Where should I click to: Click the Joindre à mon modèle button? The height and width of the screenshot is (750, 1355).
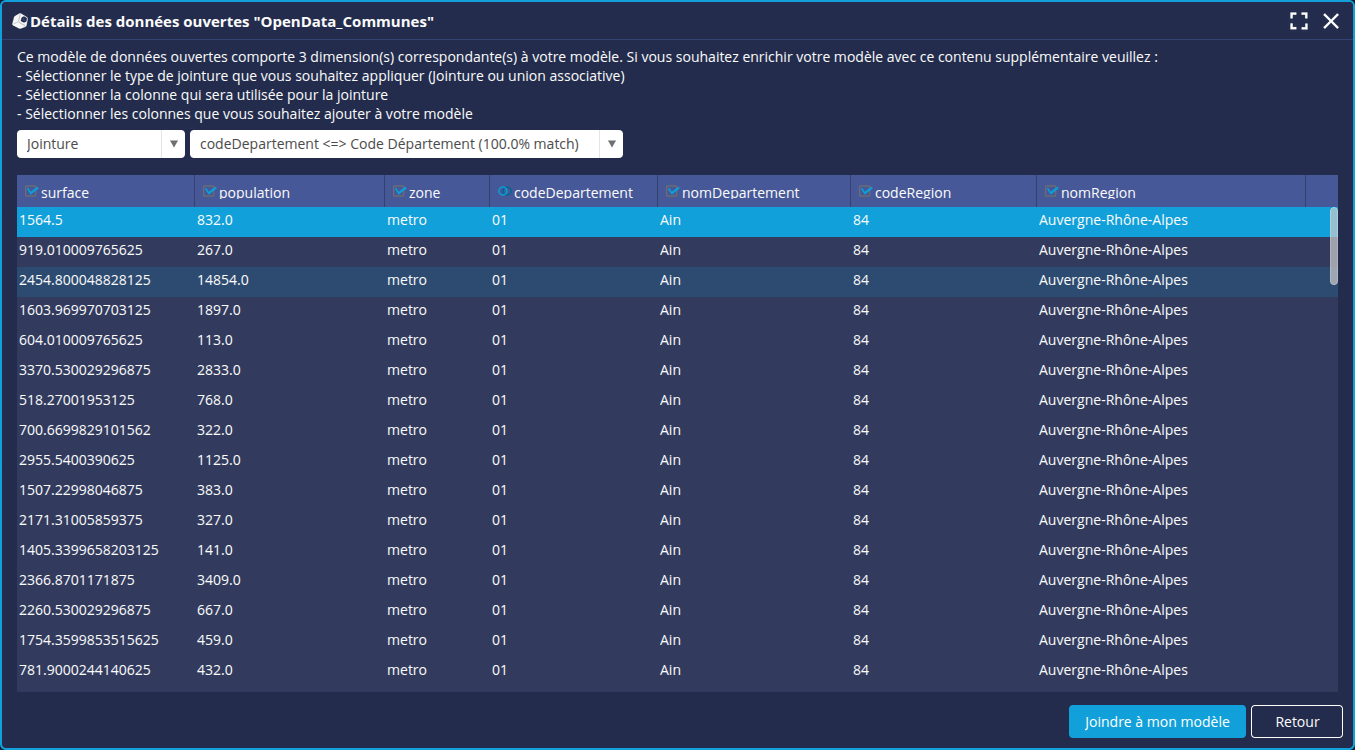point(1156,722)
